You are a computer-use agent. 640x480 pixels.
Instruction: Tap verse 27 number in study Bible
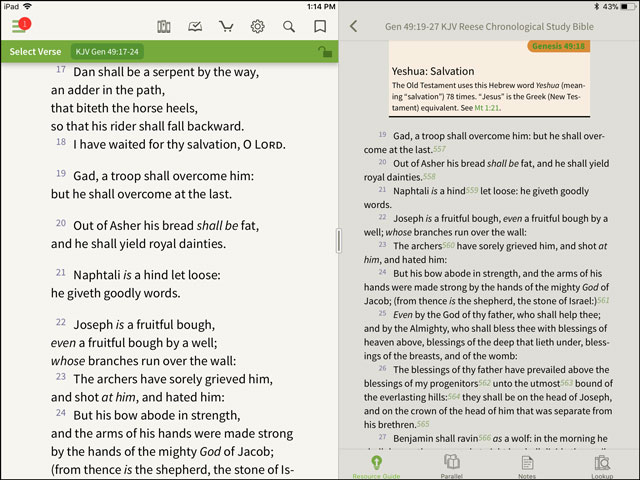pyautogui.click(x=382, y=437)
